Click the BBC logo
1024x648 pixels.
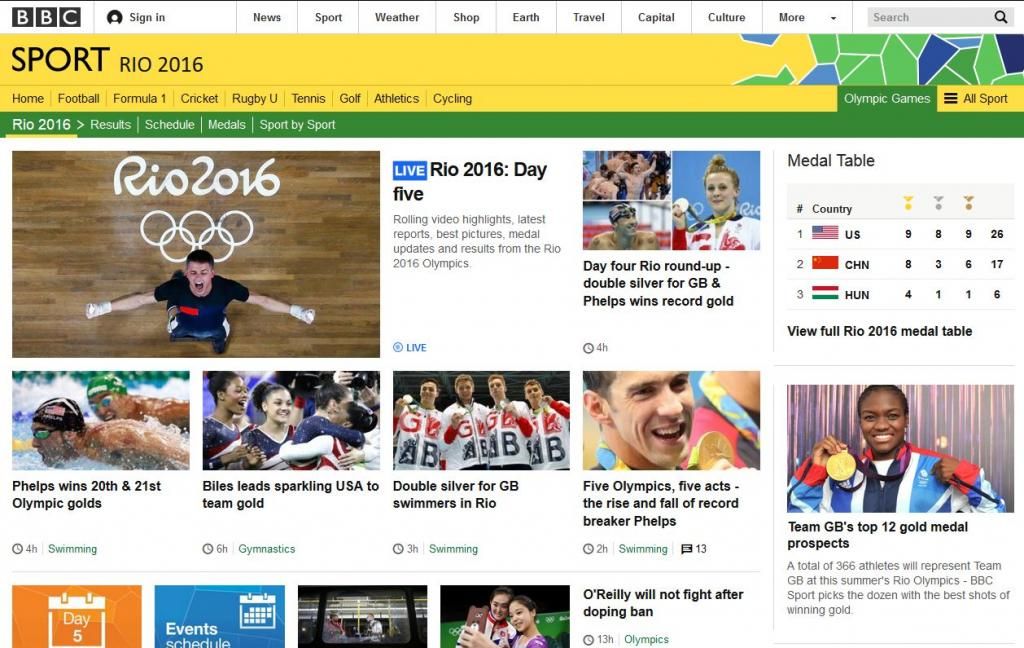(x=46, y=17)
